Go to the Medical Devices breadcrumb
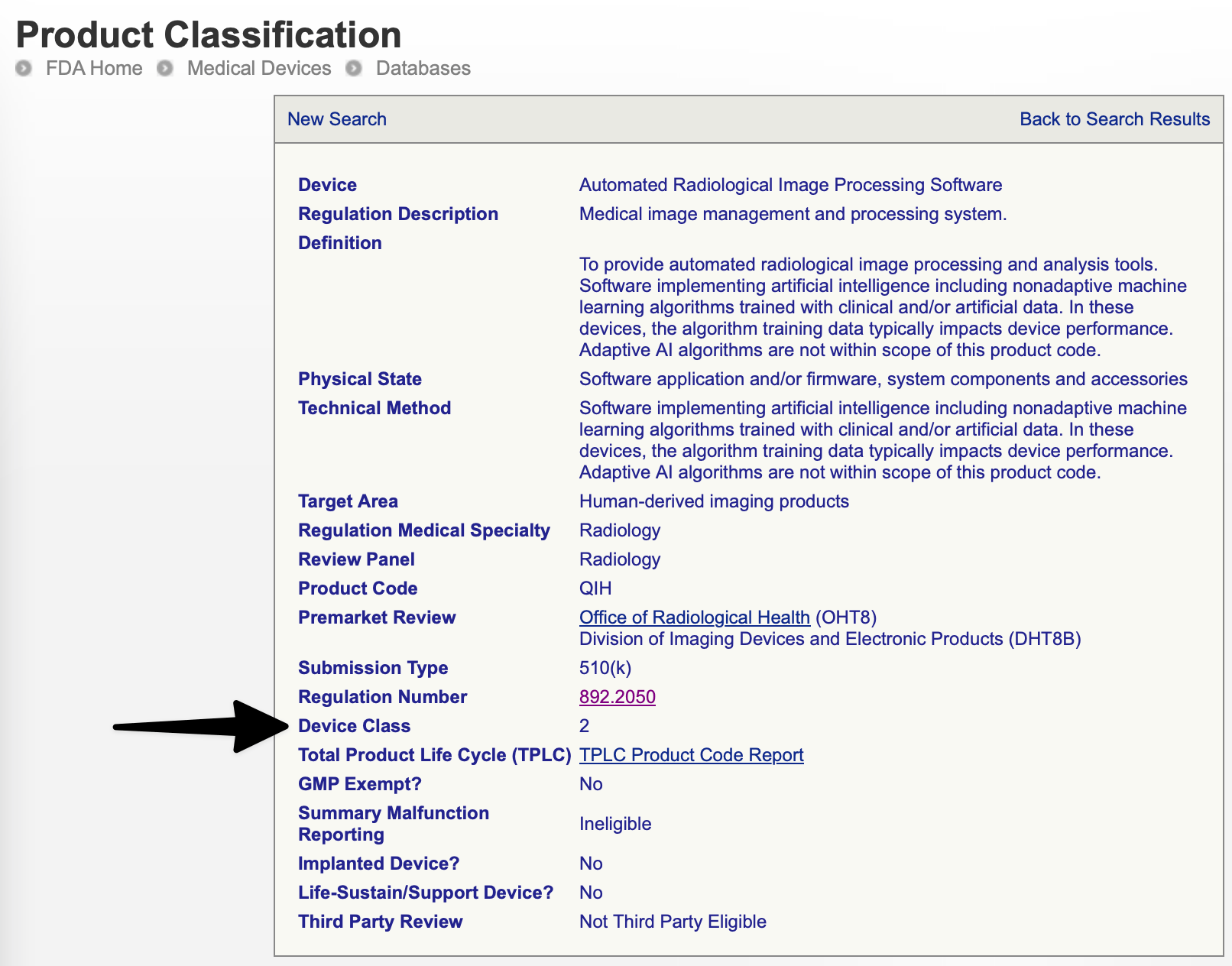Image resolution: width=1232 pixels, height=966 pixels. [x=259, y=69]
